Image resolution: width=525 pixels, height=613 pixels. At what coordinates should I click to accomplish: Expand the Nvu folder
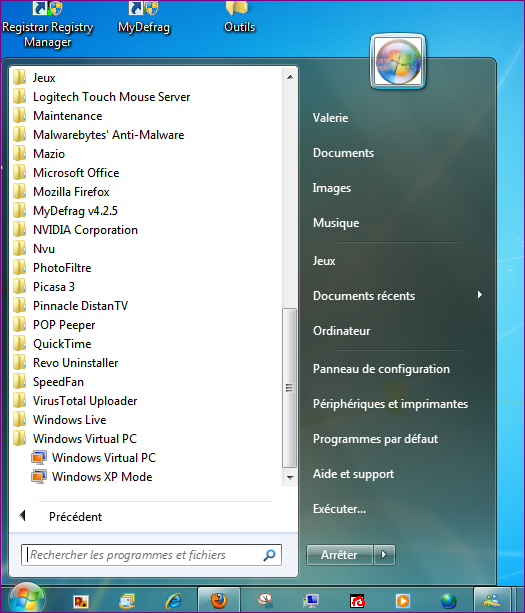click(x=34, y=249)
